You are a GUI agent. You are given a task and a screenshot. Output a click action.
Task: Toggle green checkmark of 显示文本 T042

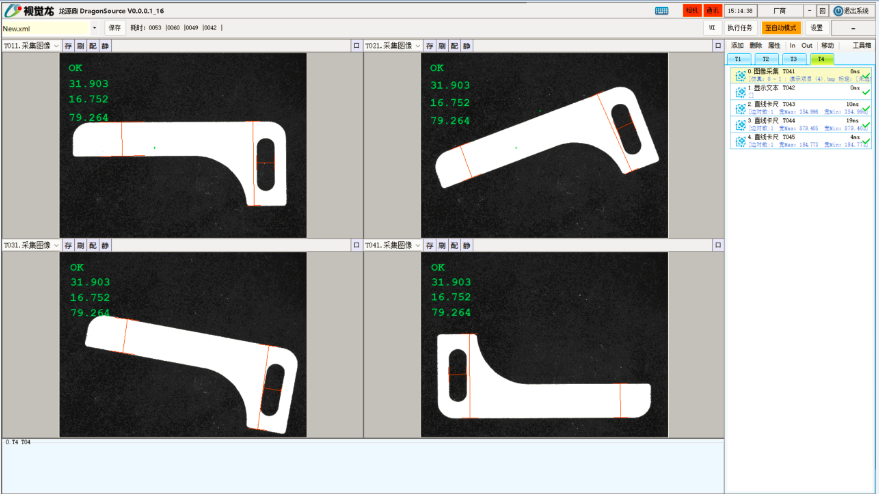866,91
